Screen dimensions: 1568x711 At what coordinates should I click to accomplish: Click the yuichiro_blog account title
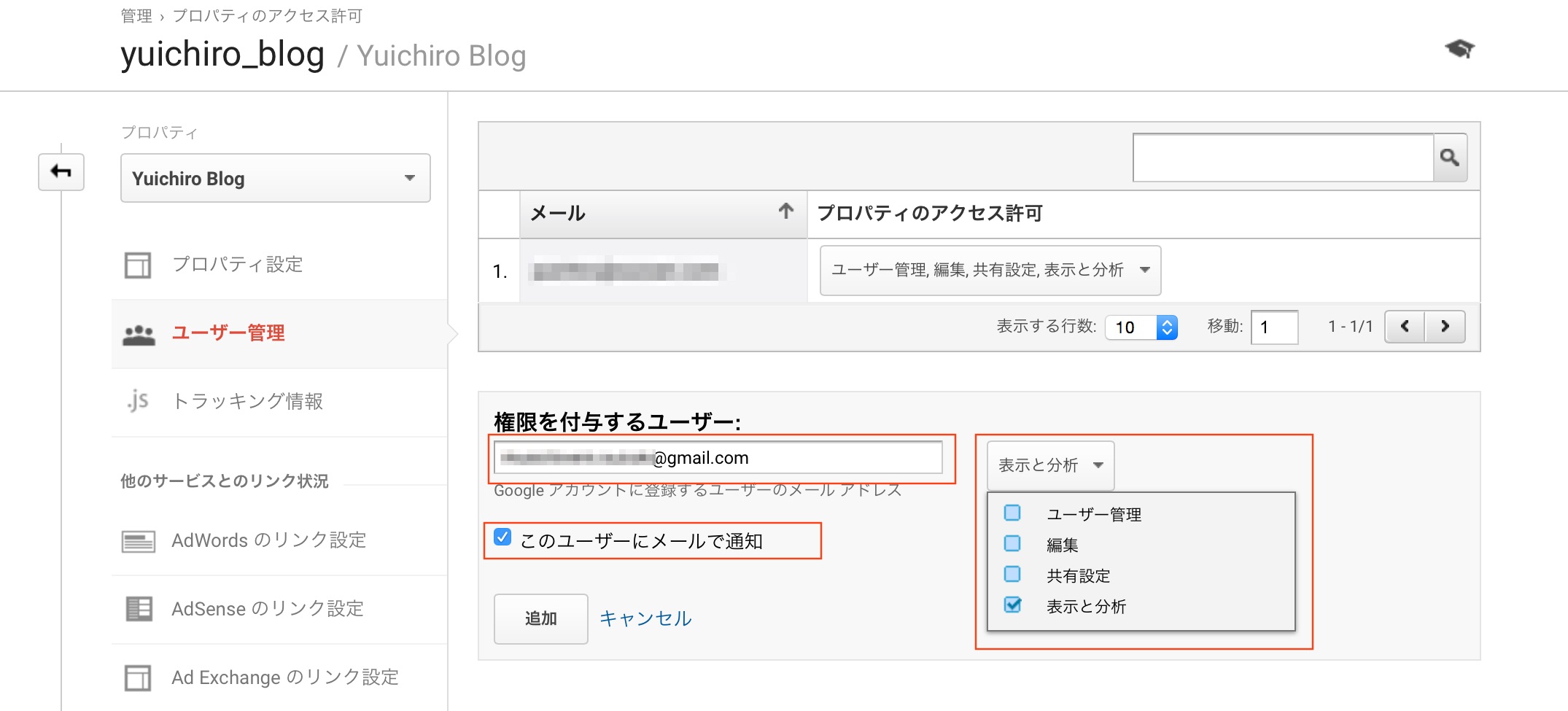(x=222, y=55)
